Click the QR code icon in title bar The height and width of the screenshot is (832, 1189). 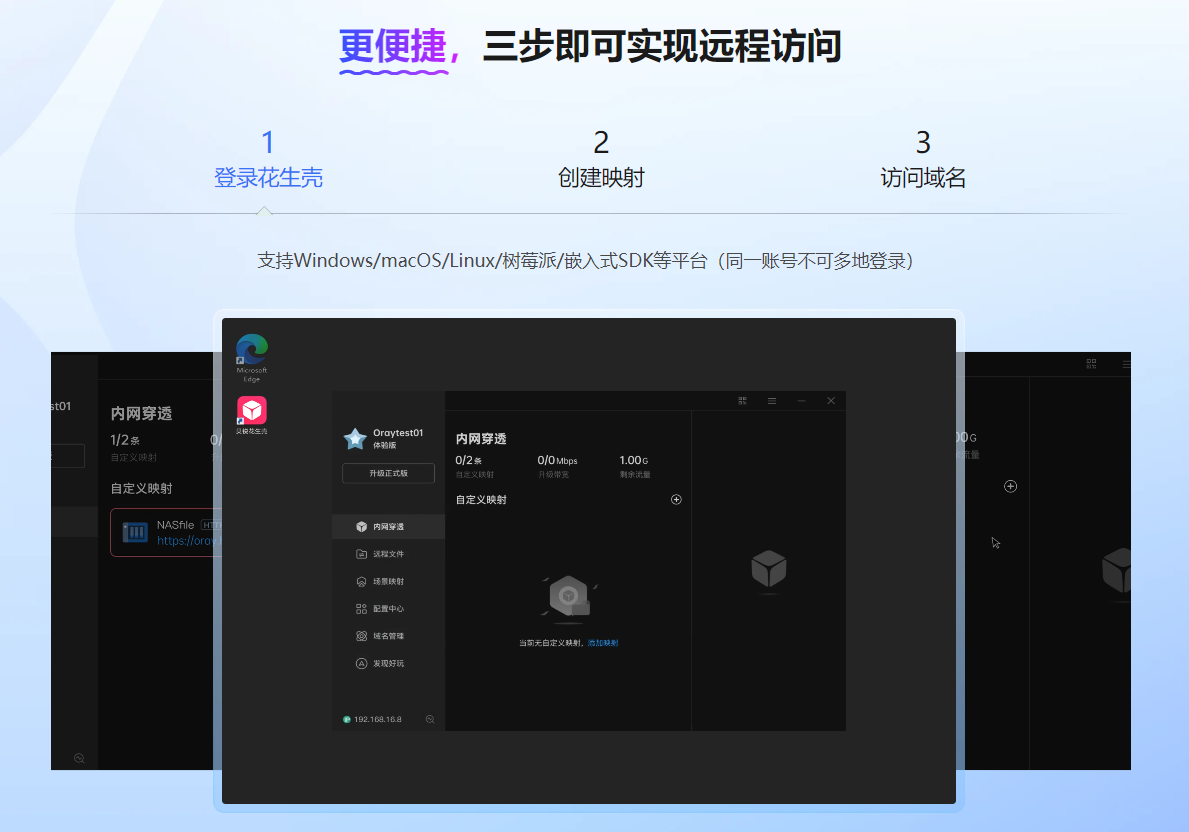tap(742, 400)
